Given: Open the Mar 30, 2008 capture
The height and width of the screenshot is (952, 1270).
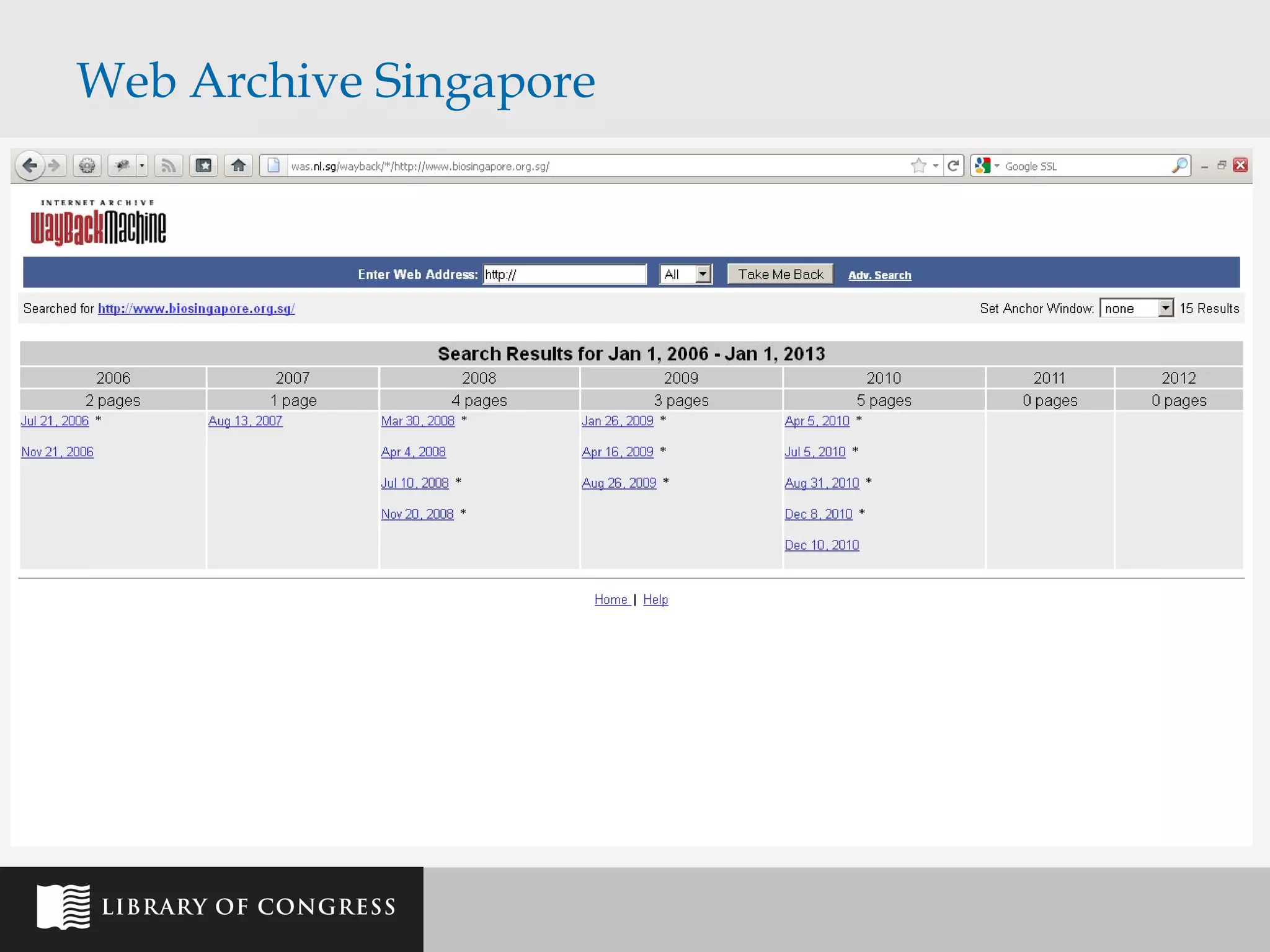Looking at the screenshot, I should point(417,421).
